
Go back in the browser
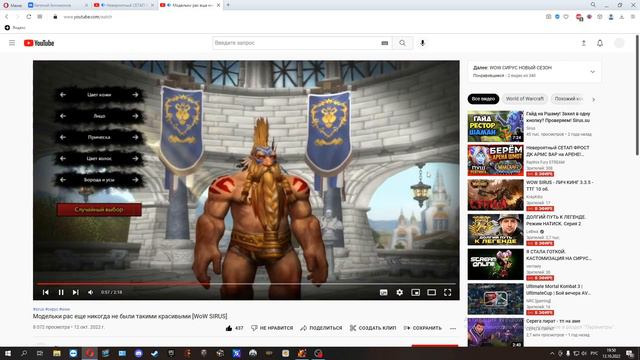7,17
